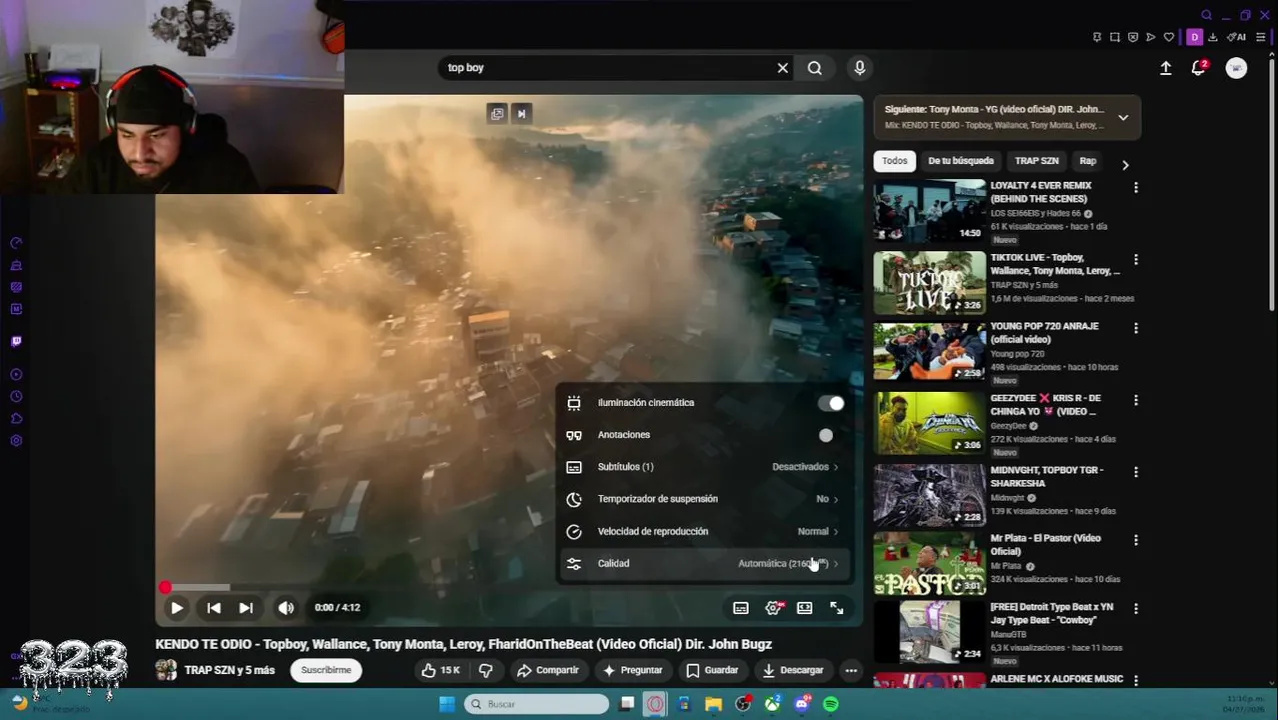The image size is (1278, 720).
Task: Toggle subtitles icon in player bar
Action: tap(741, 608)
